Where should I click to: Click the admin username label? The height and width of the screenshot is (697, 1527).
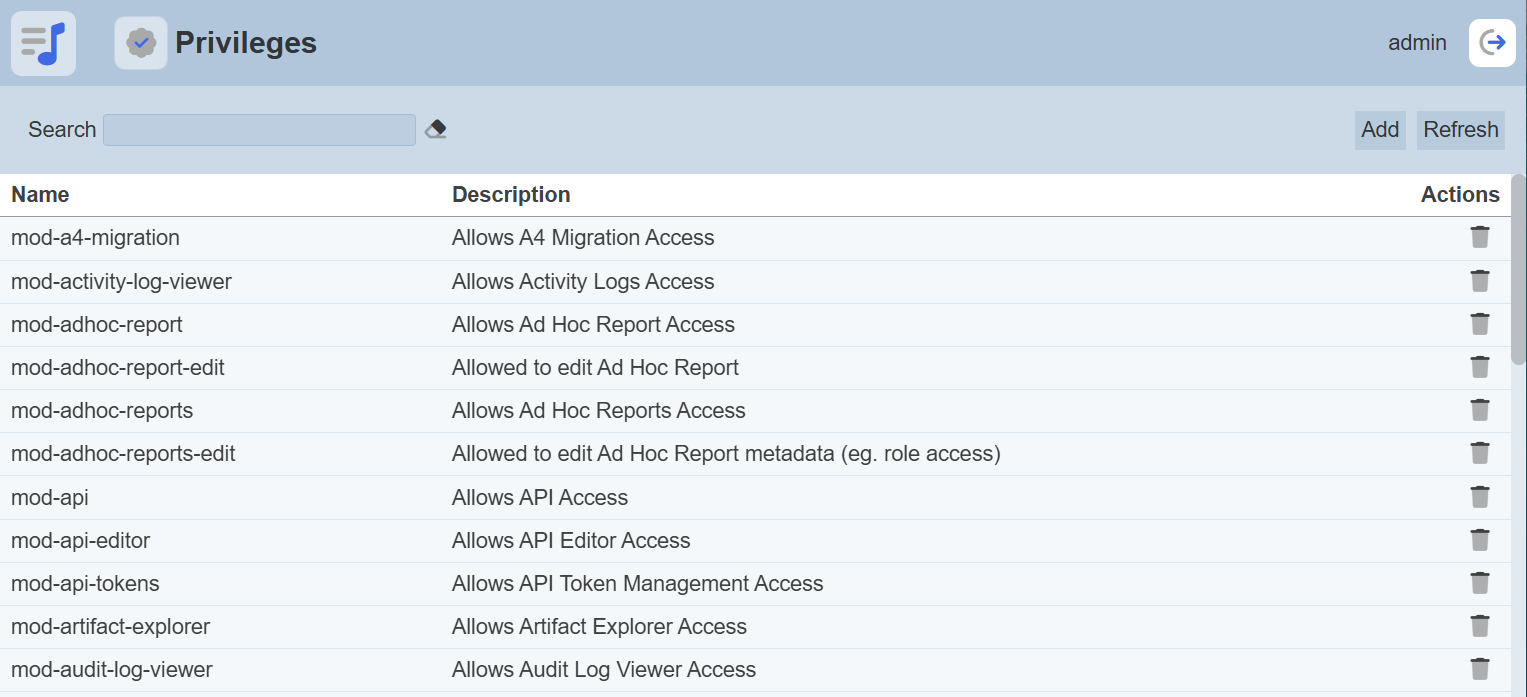pyautogui.click(x=1417, y=43)
